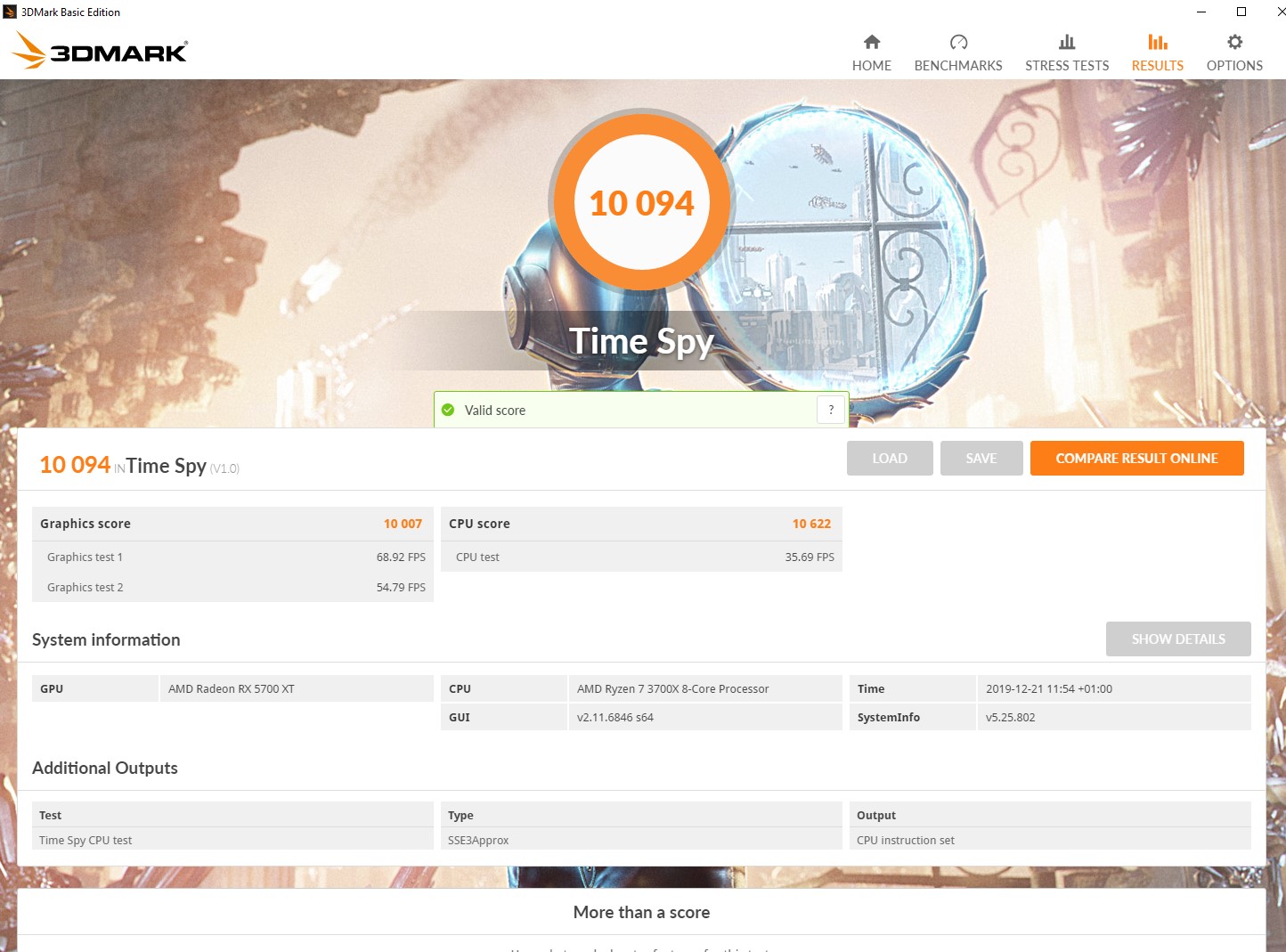Click the Test column header
The width and height of the screenshot is (1286, 952).
(50, 815)
